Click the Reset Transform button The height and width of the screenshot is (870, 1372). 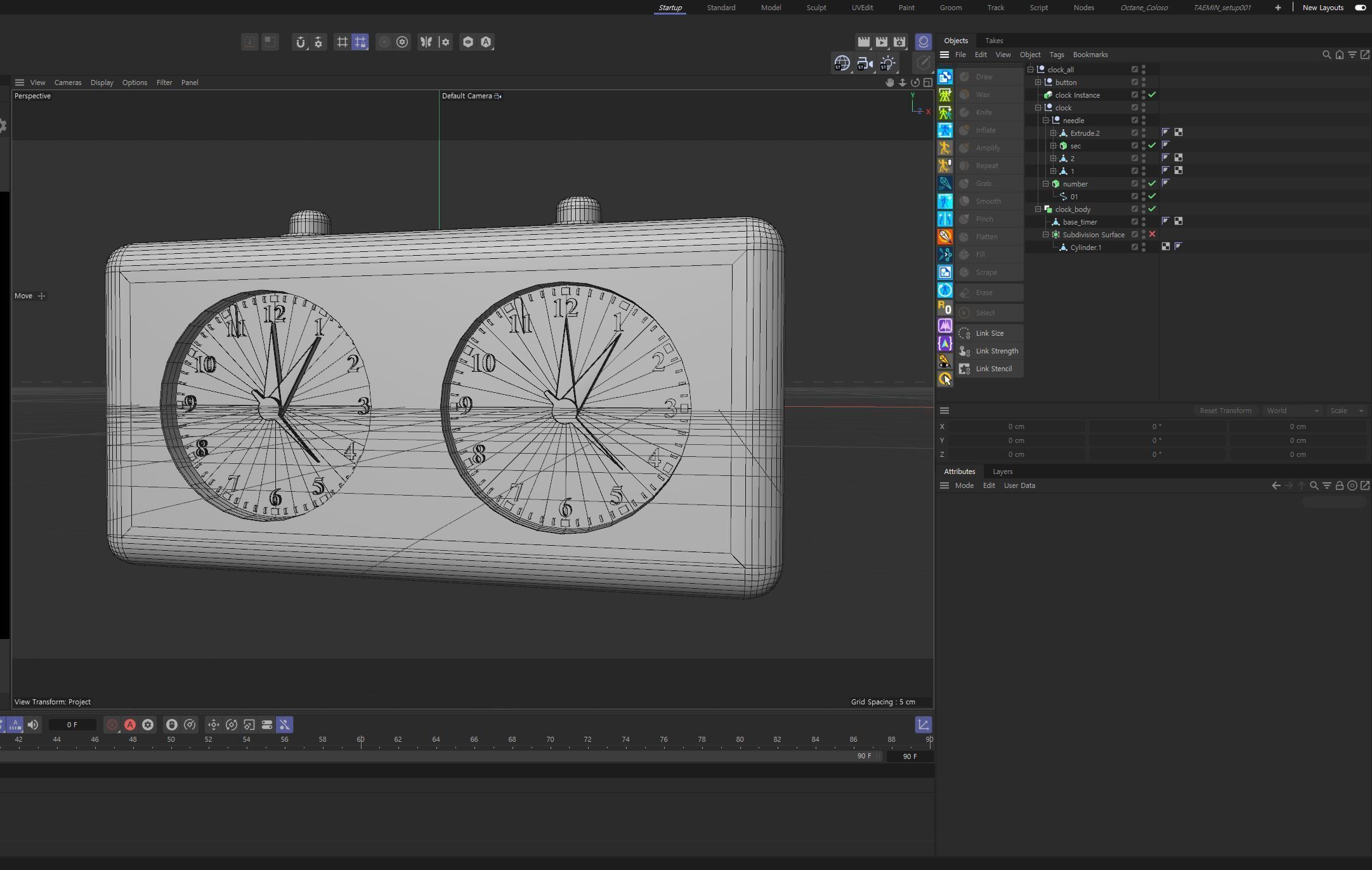click(1225, 411)
